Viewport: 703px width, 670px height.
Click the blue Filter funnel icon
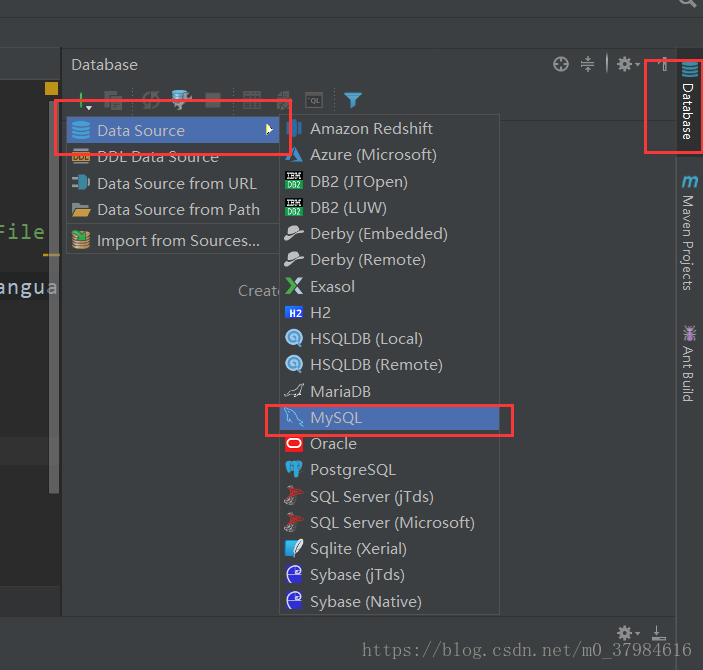[353, 100]
